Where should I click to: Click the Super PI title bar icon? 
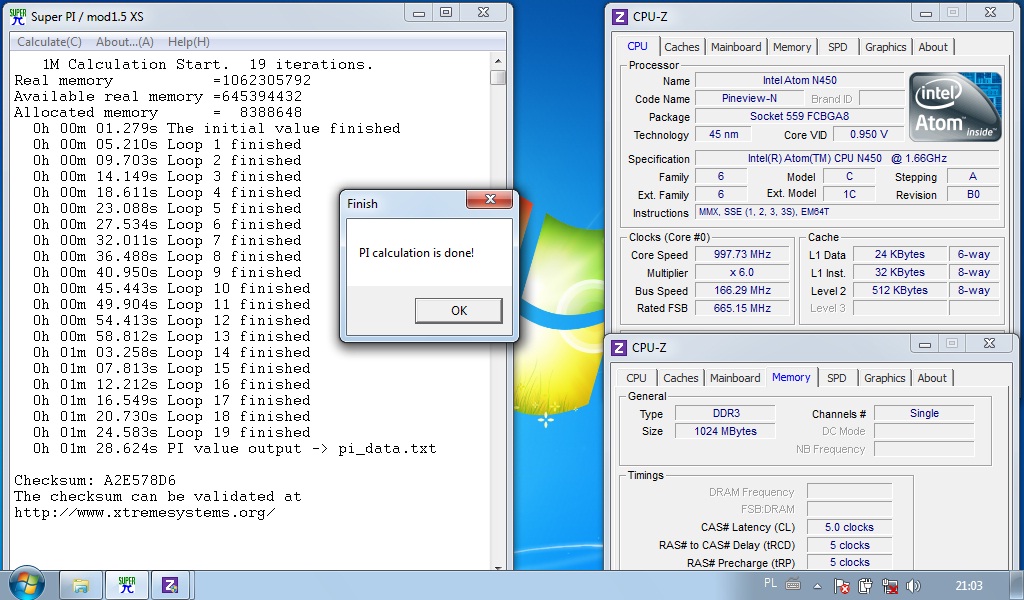point(18,16)
